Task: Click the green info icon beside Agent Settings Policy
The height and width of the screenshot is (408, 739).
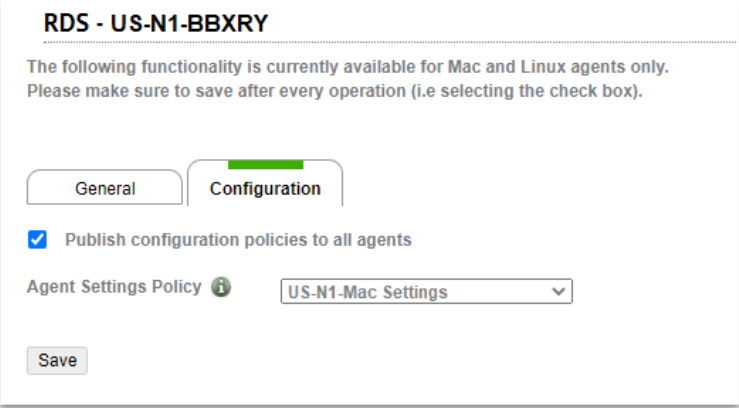Action: click(221, 287)
